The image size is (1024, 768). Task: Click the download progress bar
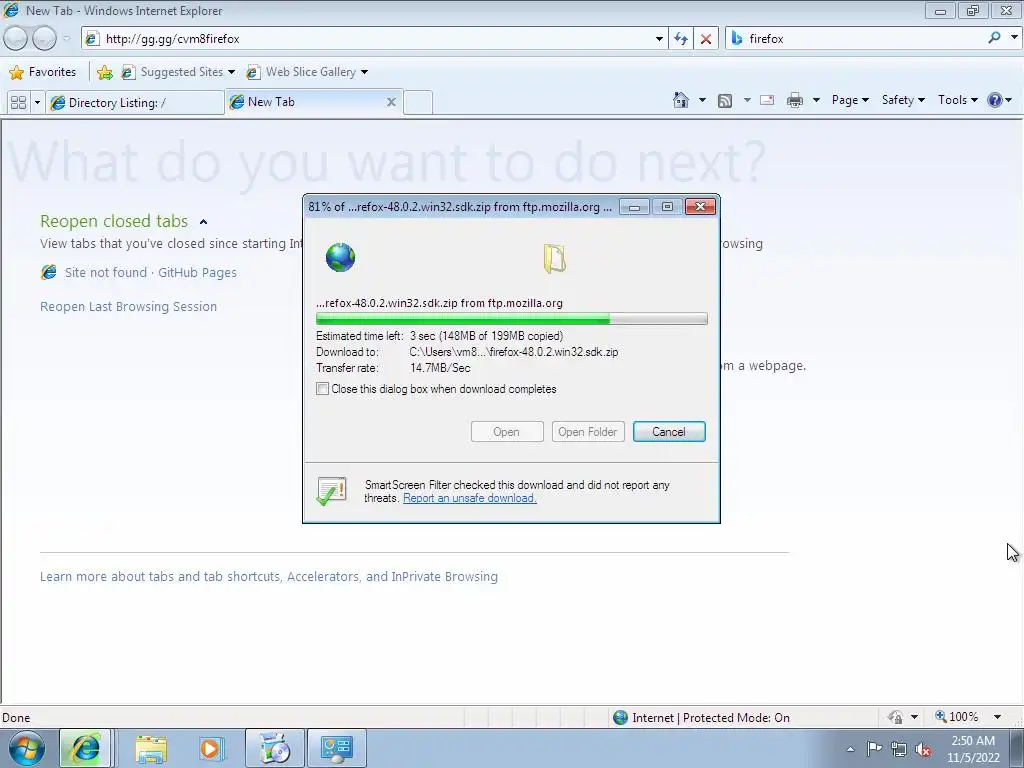pos(511,319)
